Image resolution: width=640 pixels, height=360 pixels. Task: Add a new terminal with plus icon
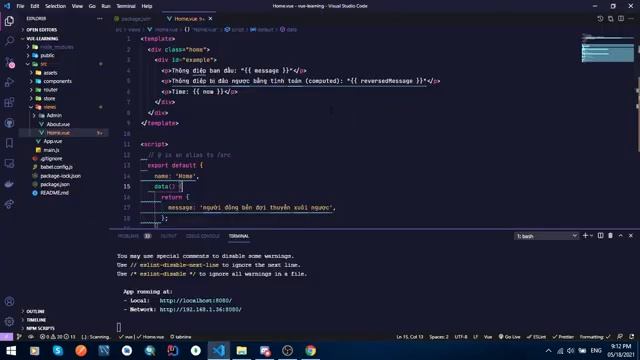click(585, 236)
